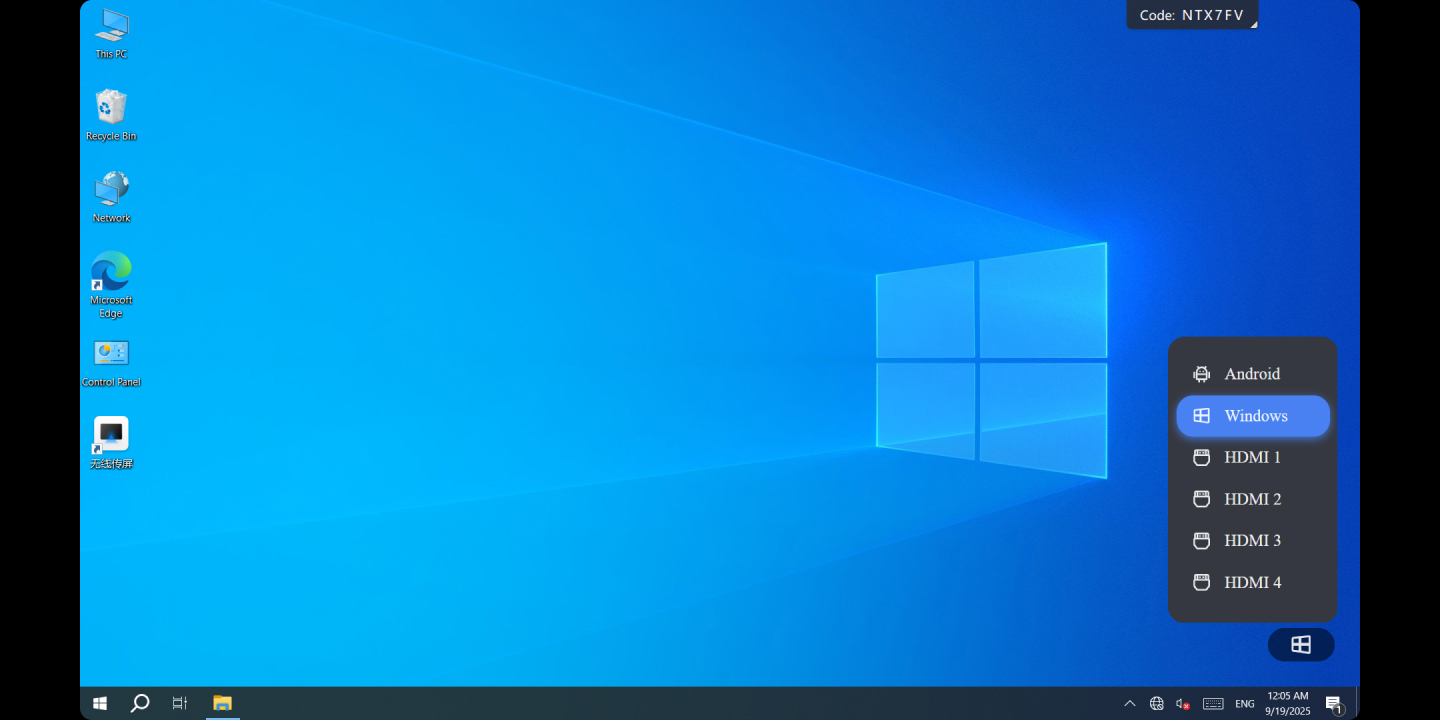Expand the hidden system tray icons

click(1130, 703)
